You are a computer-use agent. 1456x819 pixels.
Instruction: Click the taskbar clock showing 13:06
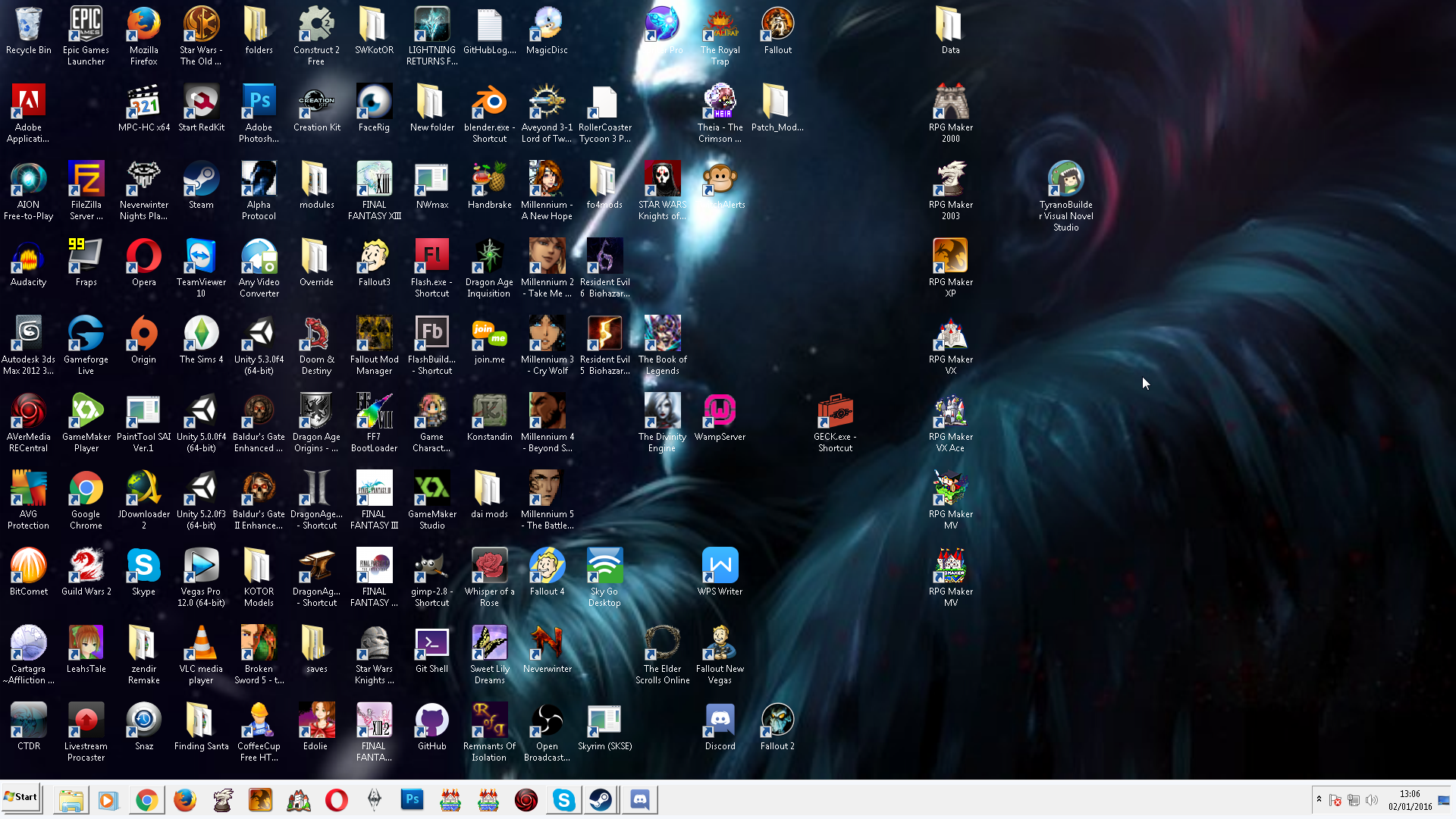pyautogui.click(x=1410, y=800)
